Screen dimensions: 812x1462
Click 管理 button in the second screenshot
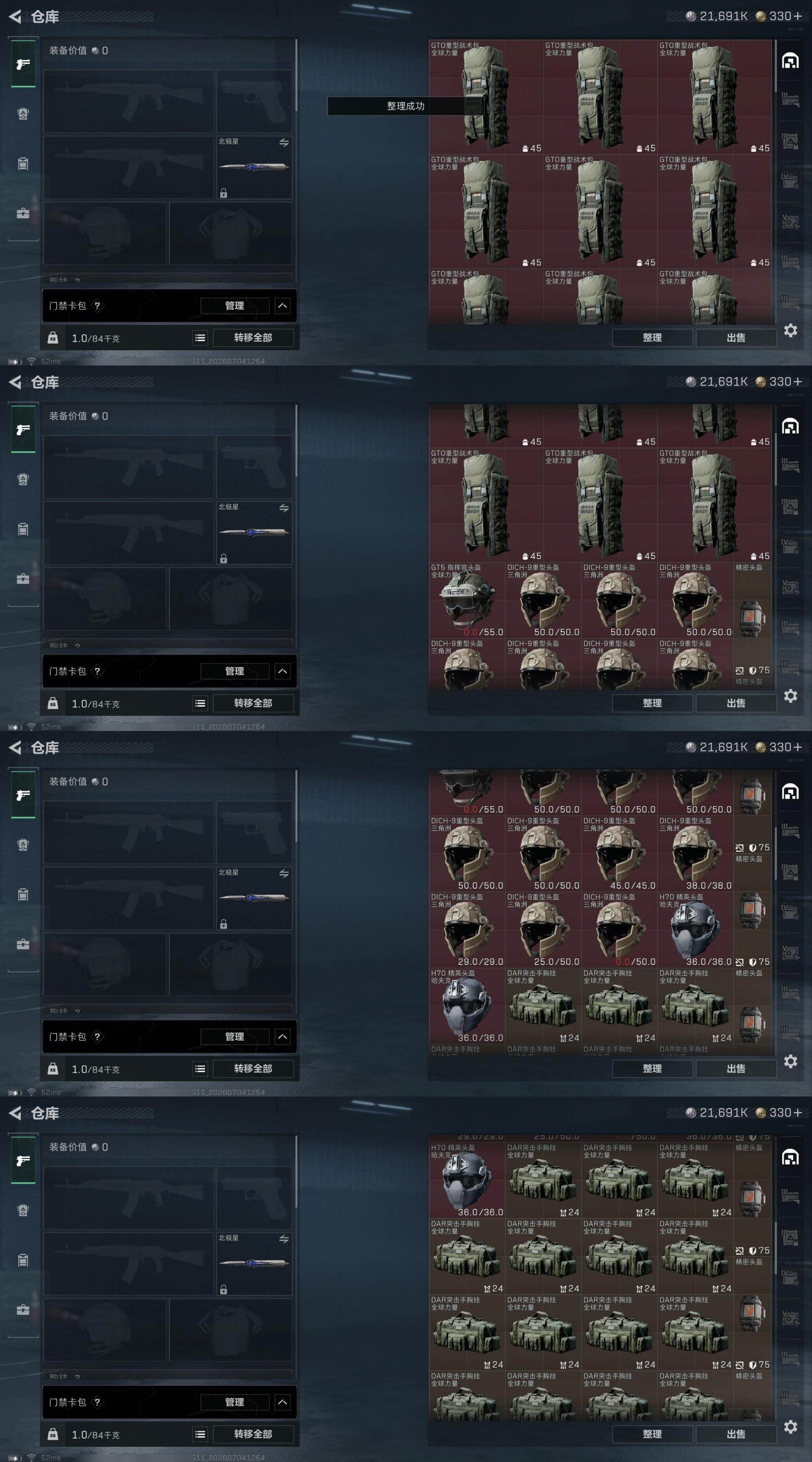pos(234,672)
